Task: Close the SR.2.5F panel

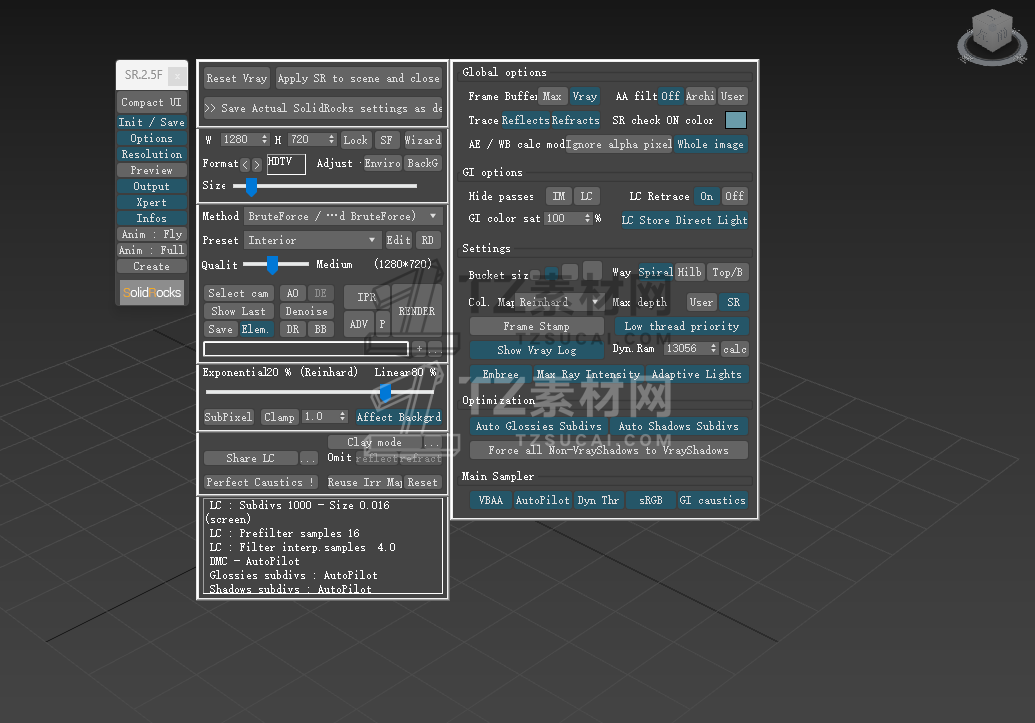Action: click(176, 75)
